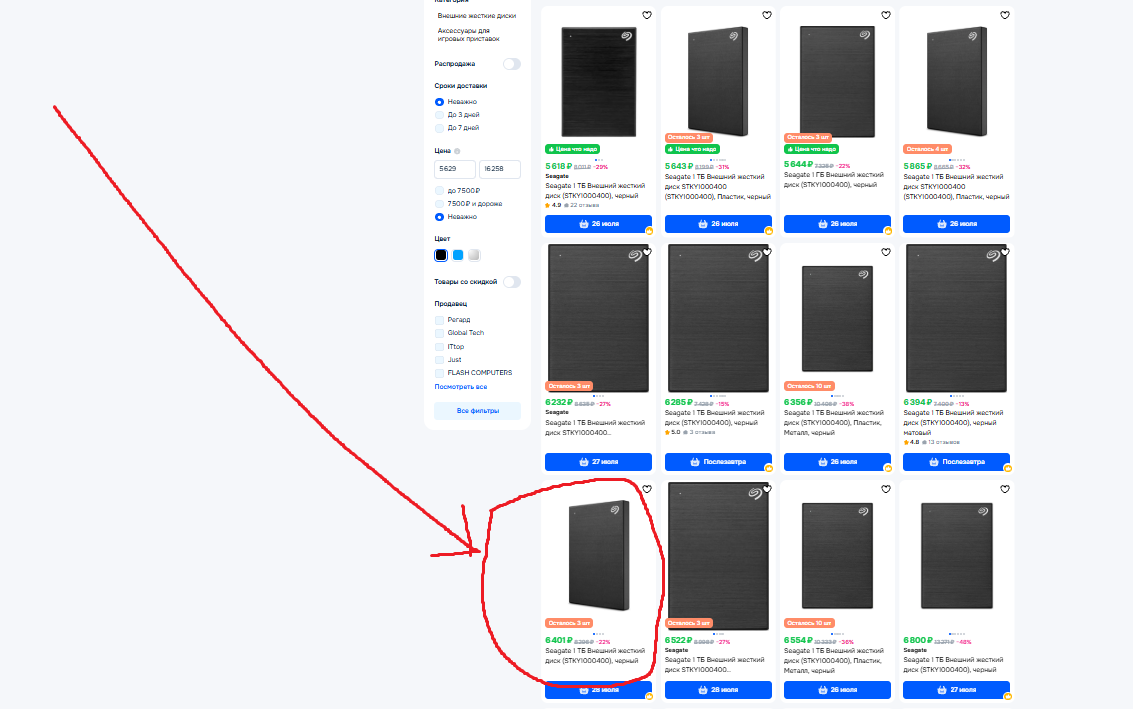
Task: Pick the silver color swatch
Action: 474,255
